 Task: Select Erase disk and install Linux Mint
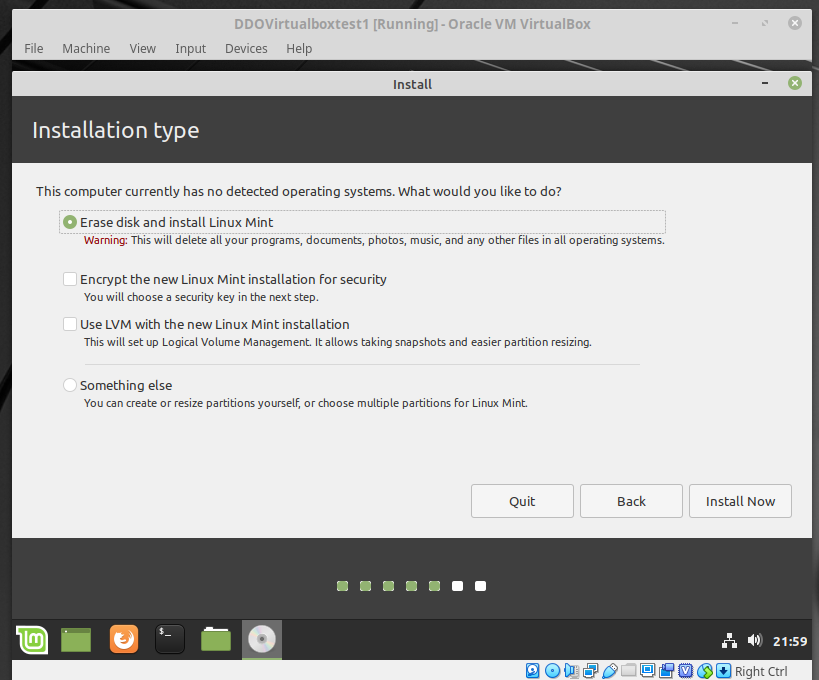[70, 222]
